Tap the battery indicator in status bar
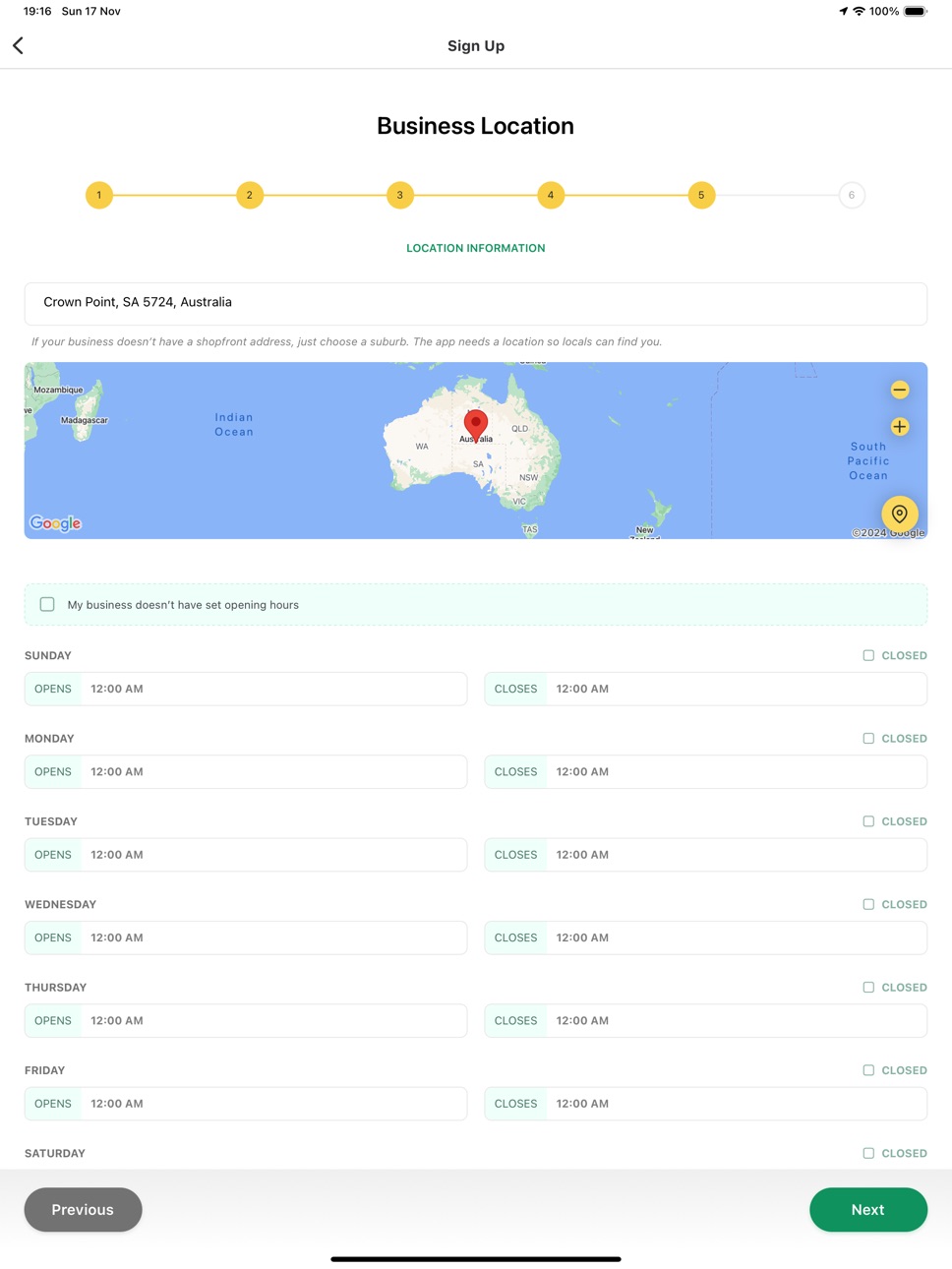The image size is (952, 1269). (916, 11)
